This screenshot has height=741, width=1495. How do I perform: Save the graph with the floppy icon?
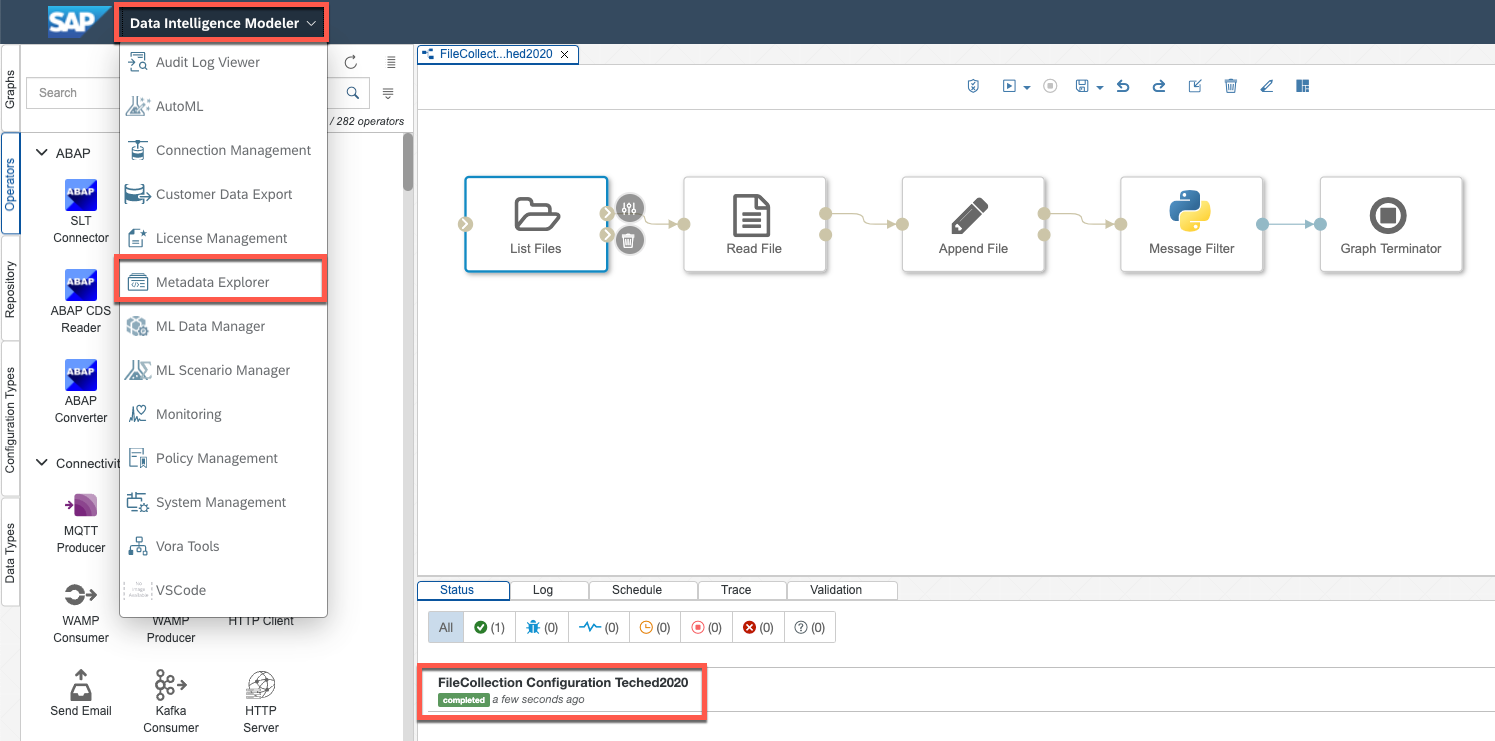pyautogui.click(x=1082, y=87)
